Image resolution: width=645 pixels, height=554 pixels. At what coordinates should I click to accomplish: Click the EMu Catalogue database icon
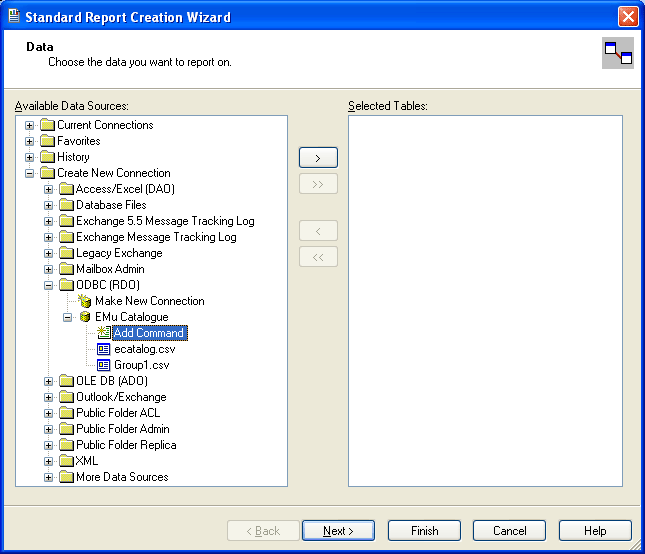point(85,317)
